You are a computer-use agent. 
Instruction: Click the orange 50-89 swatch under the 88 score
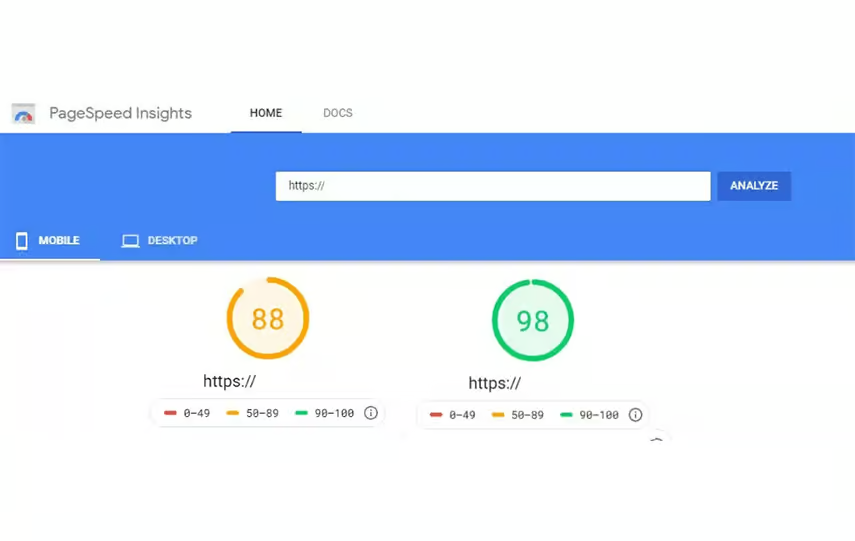point(233,413)
